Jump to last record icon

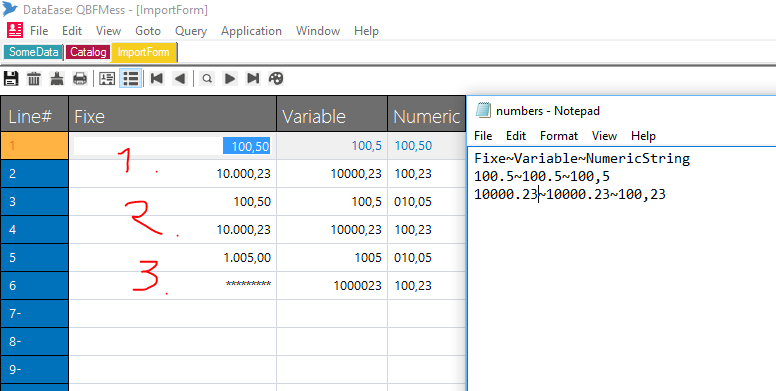[253, 79]
